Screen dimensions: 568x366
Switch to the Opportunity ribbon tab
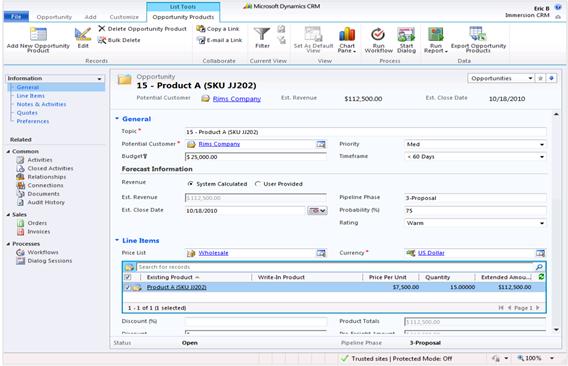(x=54, y=17)
